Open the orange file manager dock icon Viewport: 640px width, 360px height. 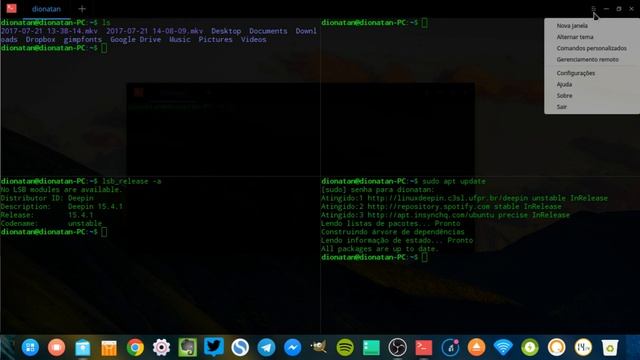(x=109, y=348)
